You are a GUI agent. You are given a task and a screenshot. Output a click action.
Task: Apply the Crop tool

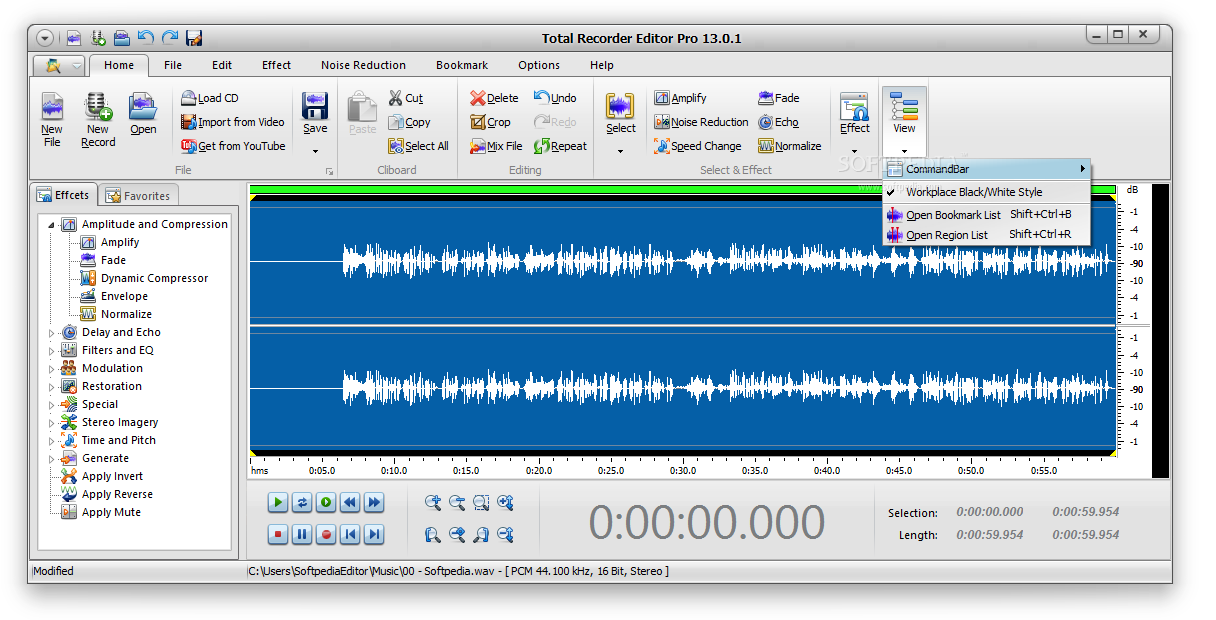click(491, 122)
